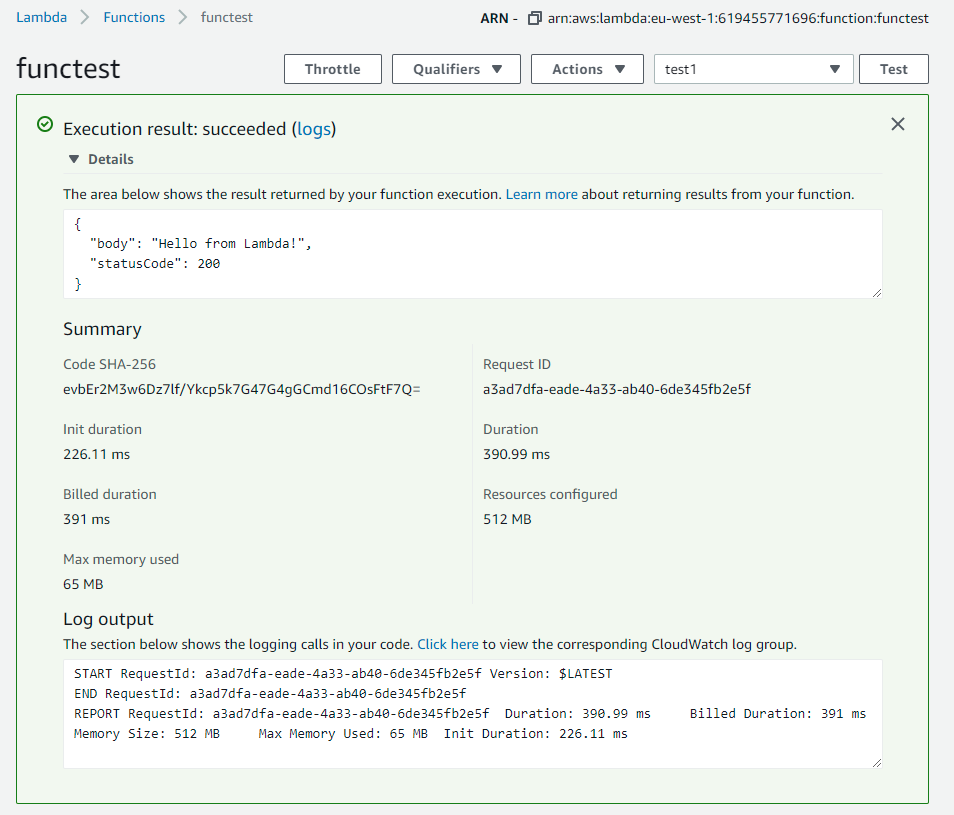Open the test1 event selector dropdown
This screenshot has height=815, width=954.
(753, 69)
